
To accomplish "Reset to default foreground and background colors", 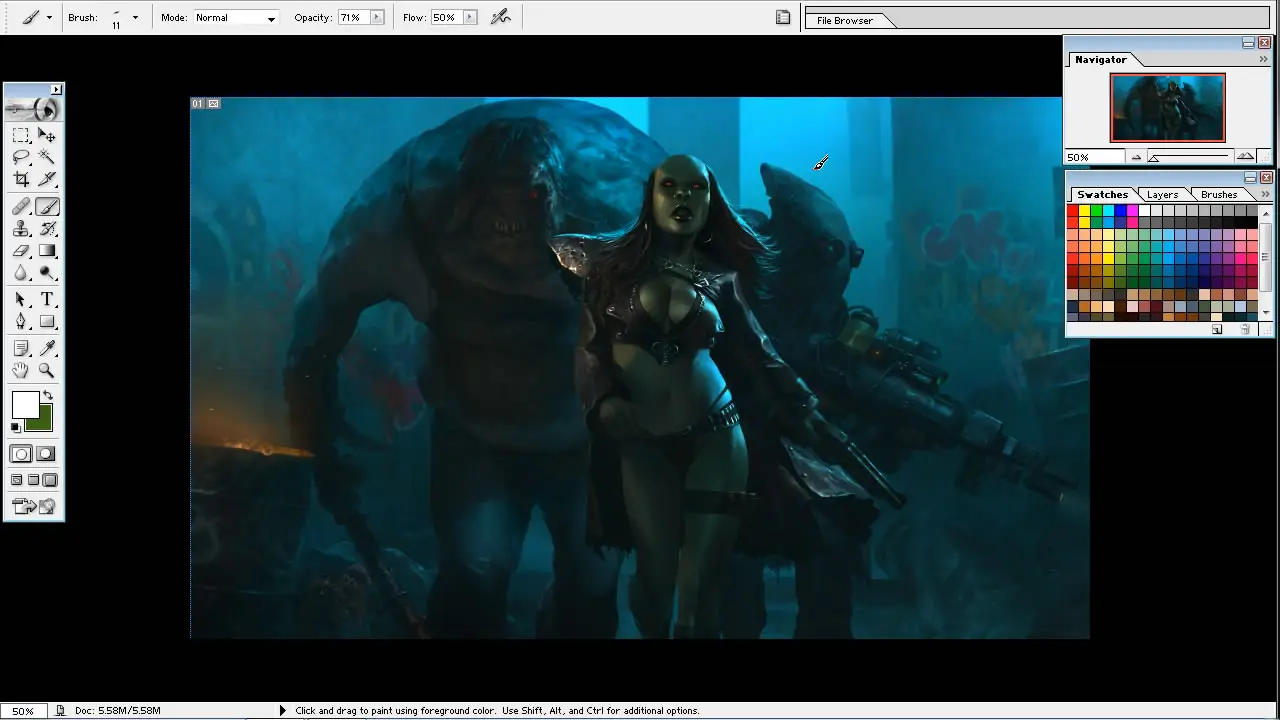I will (x=15, y=427).
